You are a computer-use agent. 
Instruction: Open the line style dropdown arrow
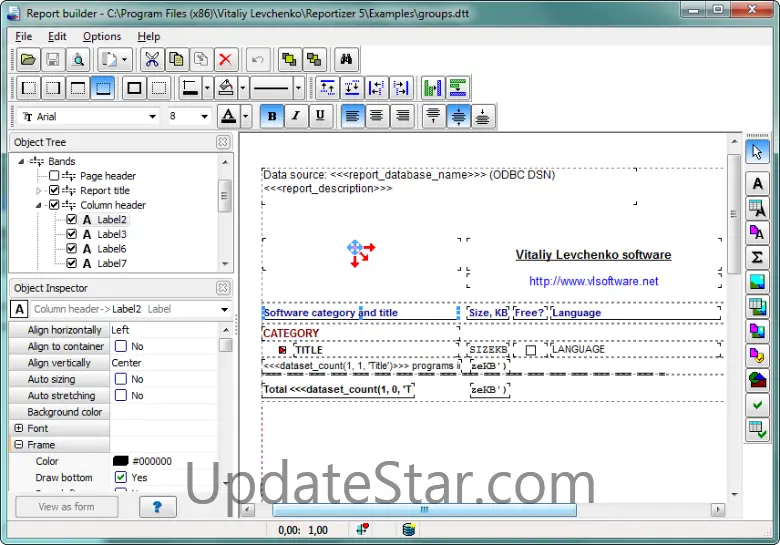pyautogui.click(x=298, y=89)
